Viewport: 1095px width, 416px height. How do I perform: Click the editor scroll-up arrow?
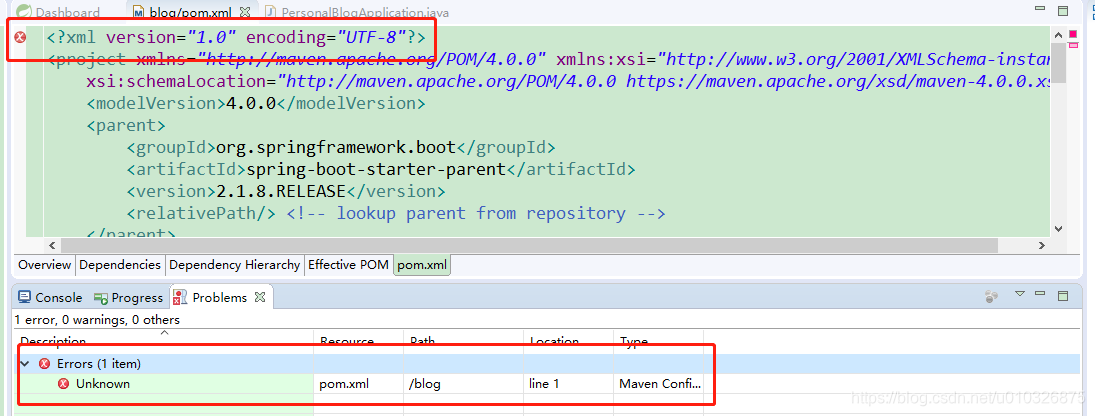pos(1058,35)
